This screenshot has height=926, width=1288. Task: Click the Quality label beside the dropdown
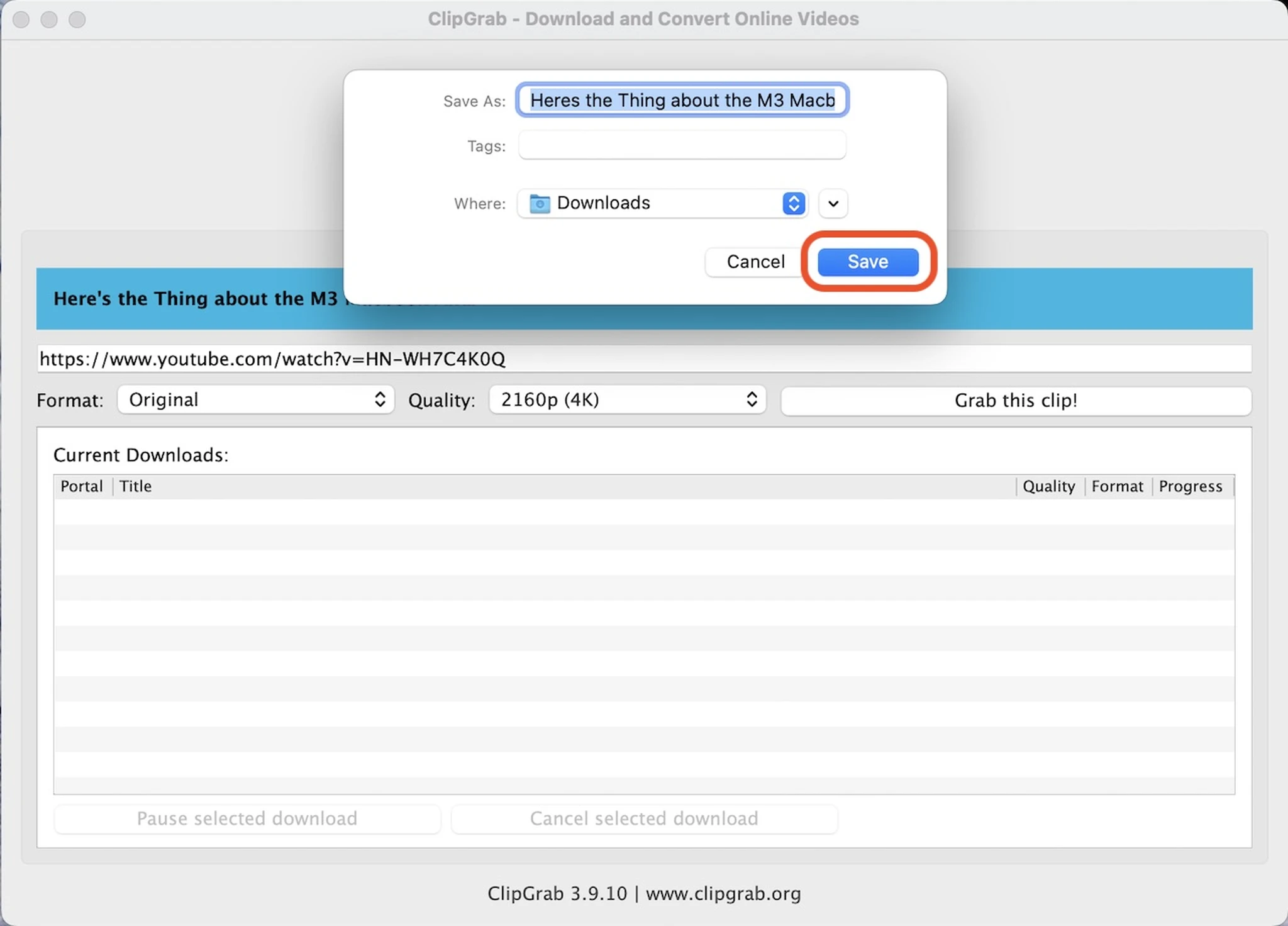pyautogui.click(x=442, y=401)
